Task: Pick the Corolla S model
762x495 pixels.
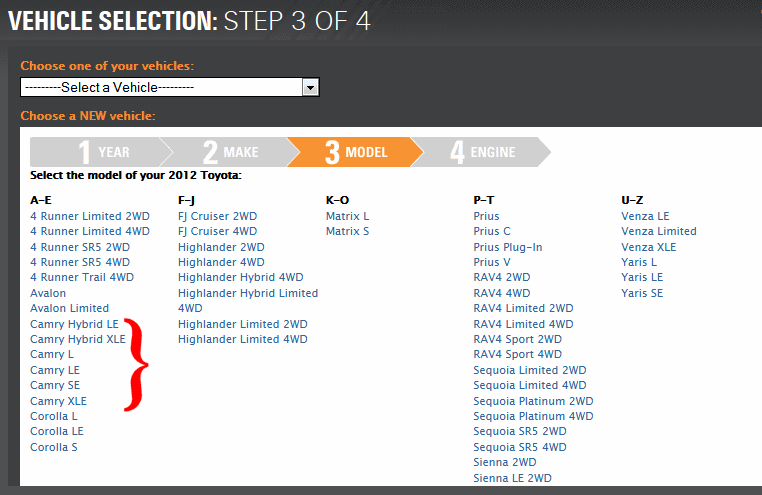Action: coord(54,447)
